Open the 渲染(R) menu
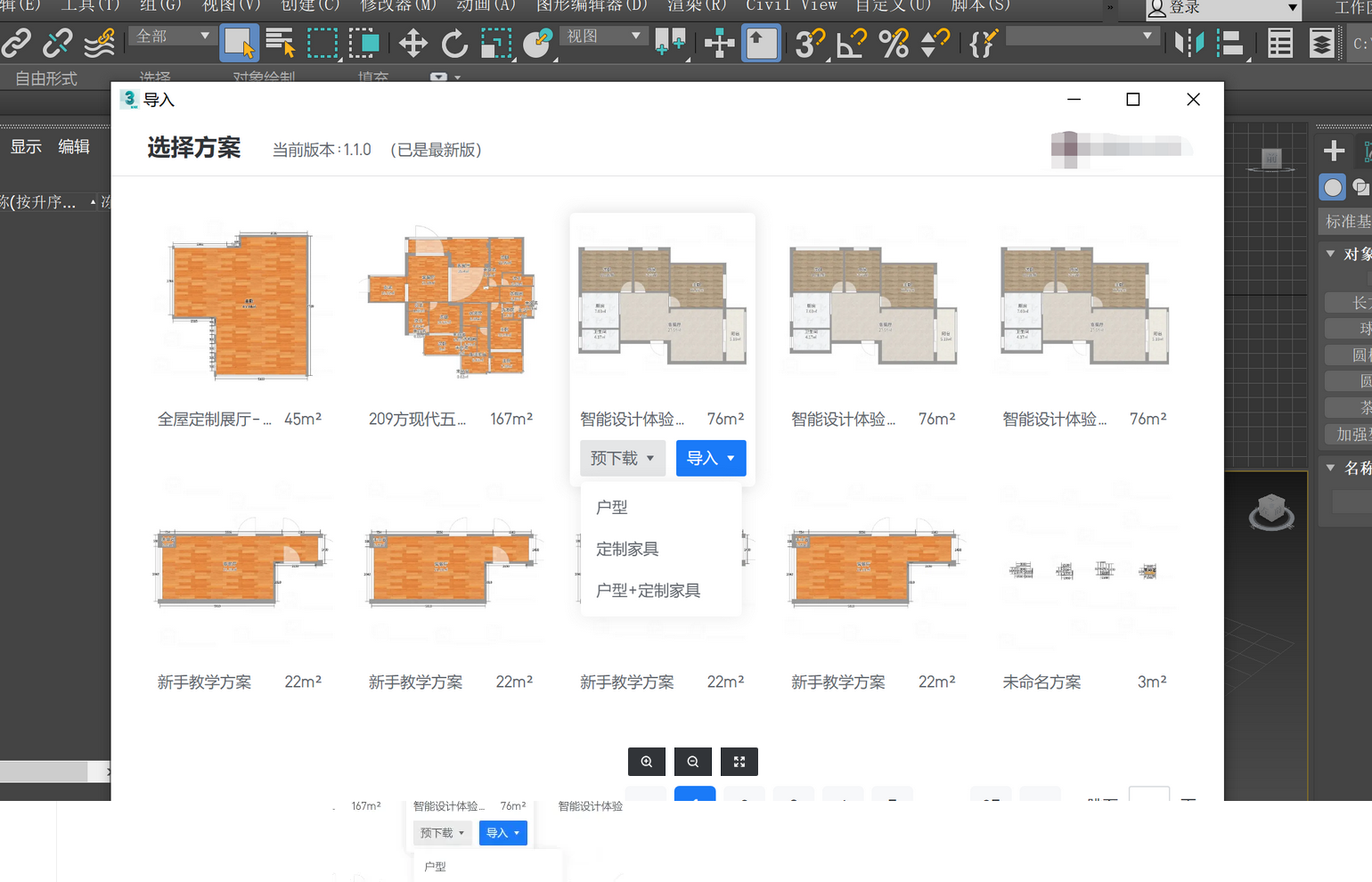Screen dimensions: 1372x882 697,6
